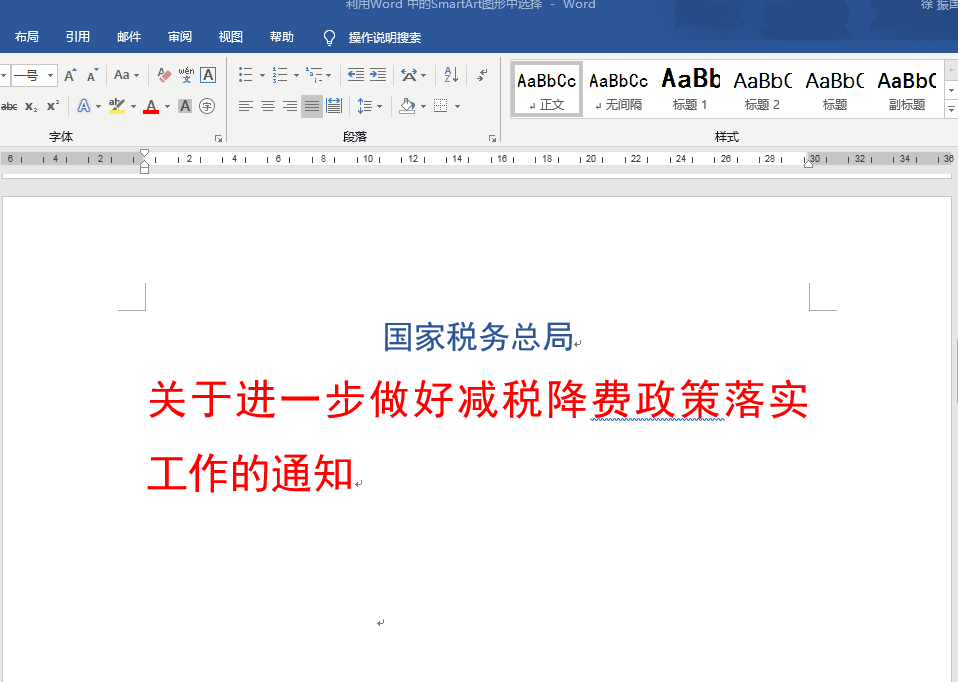Apply a bulleted list
The image size is (958, 682).
click(x=246, y=75)
